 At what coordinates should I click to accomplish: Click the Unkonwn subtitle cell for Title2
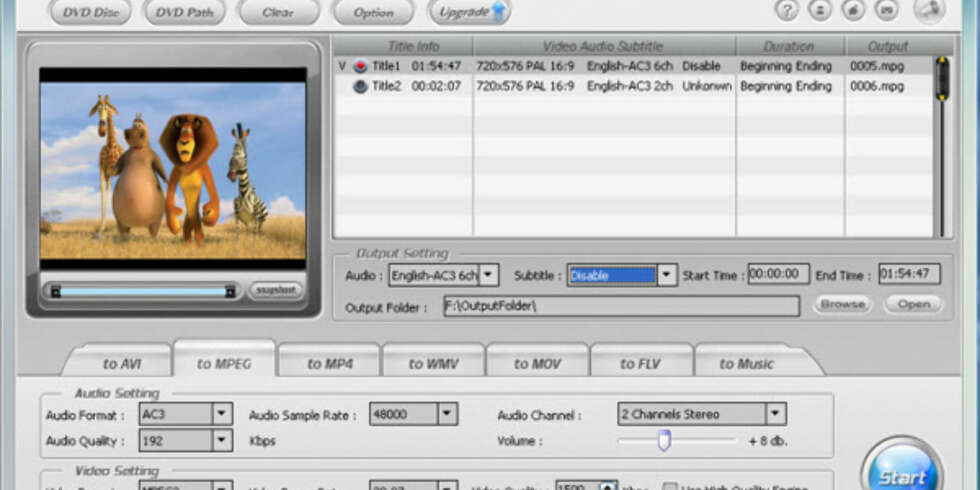(707, 86)
